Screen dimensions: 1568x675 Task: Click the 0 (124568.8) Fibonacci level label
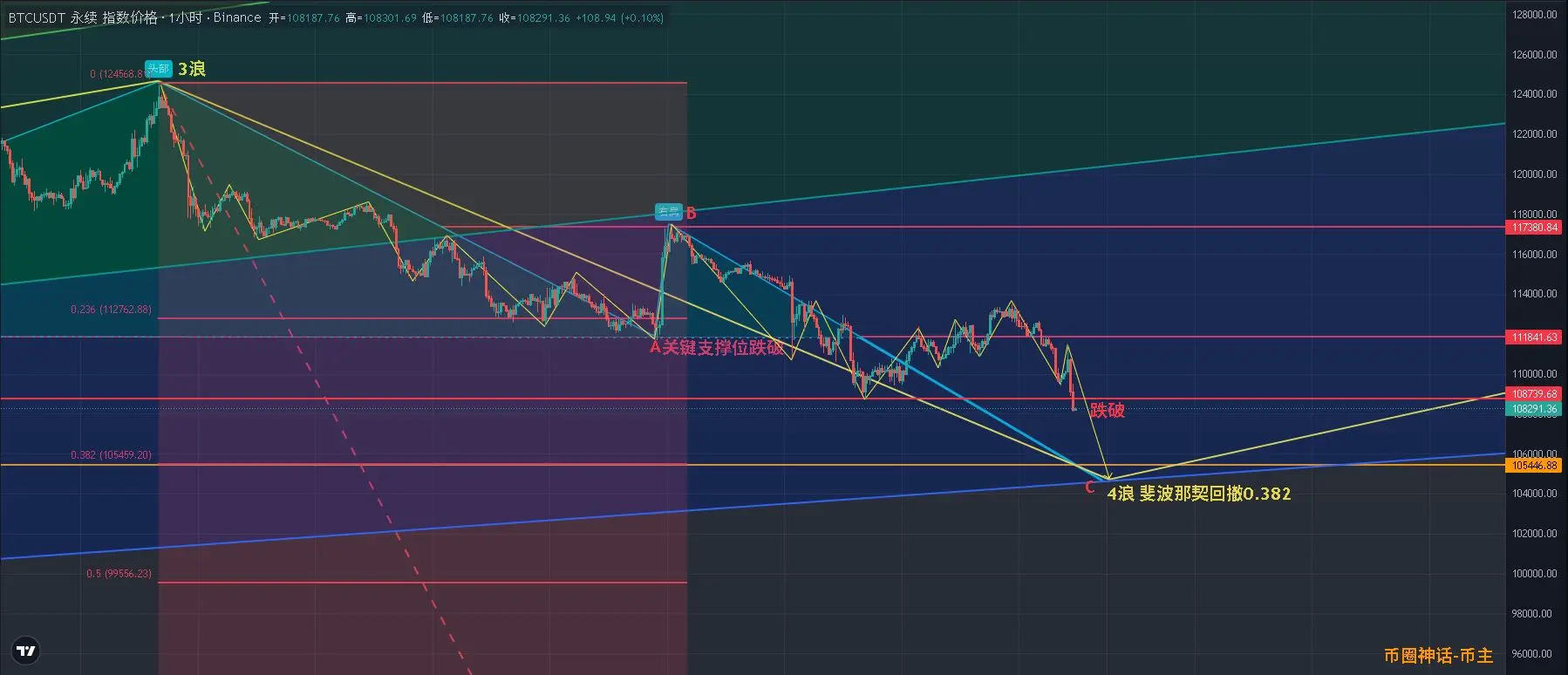click(x=119, y=74)
